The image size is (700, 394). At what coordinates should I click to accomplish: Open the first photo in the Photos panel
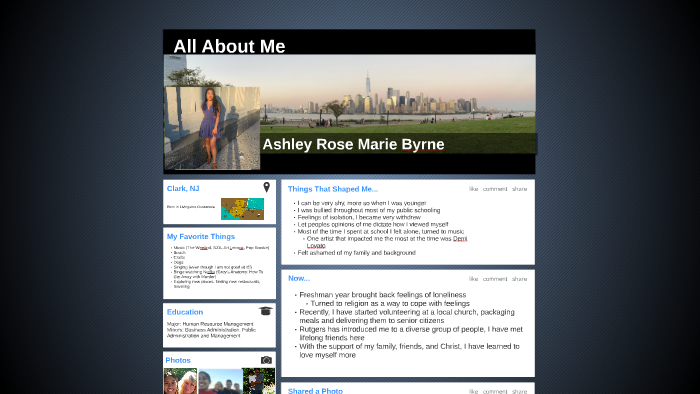click(180, 381)
